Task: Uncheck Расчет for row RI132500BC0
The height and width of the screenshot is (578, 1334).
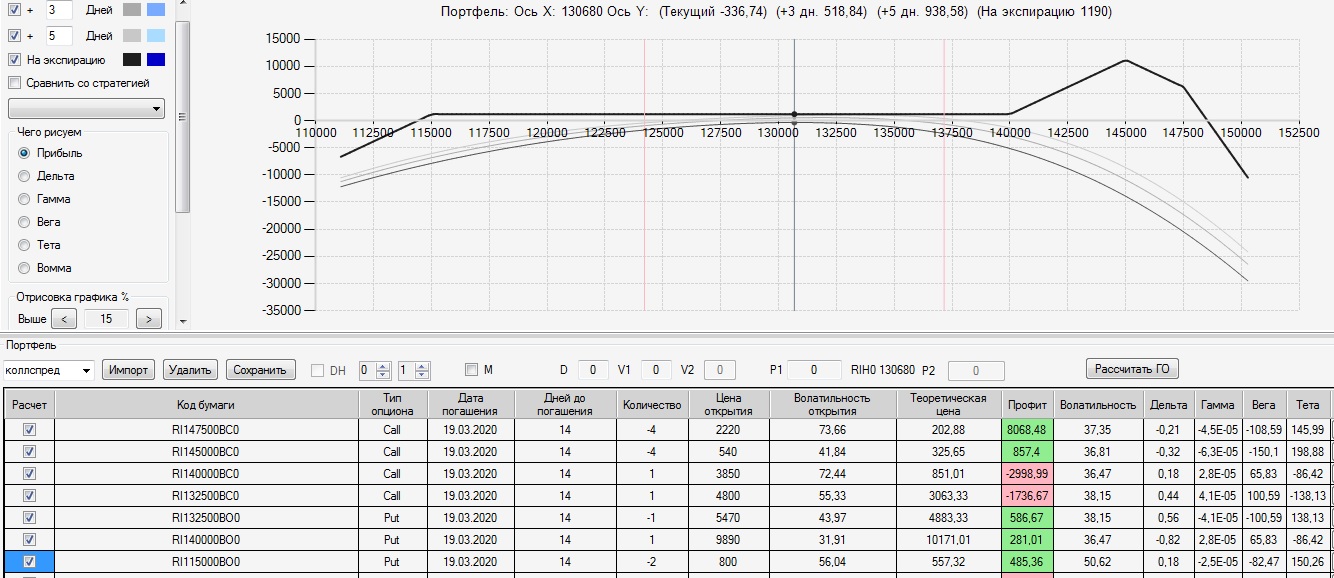Action: 29,495
